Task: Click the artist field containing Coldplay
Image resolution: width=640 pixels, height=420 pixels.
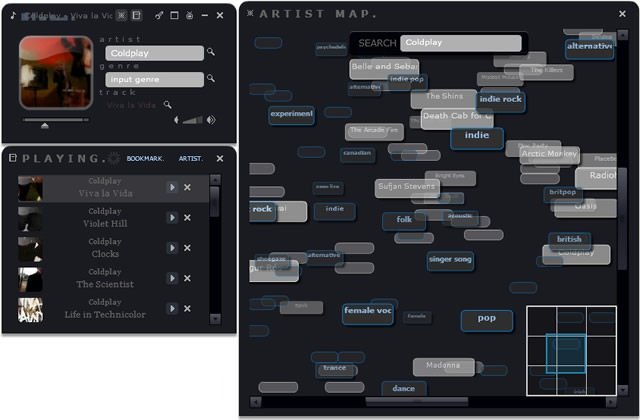Action: coord(154,53)
